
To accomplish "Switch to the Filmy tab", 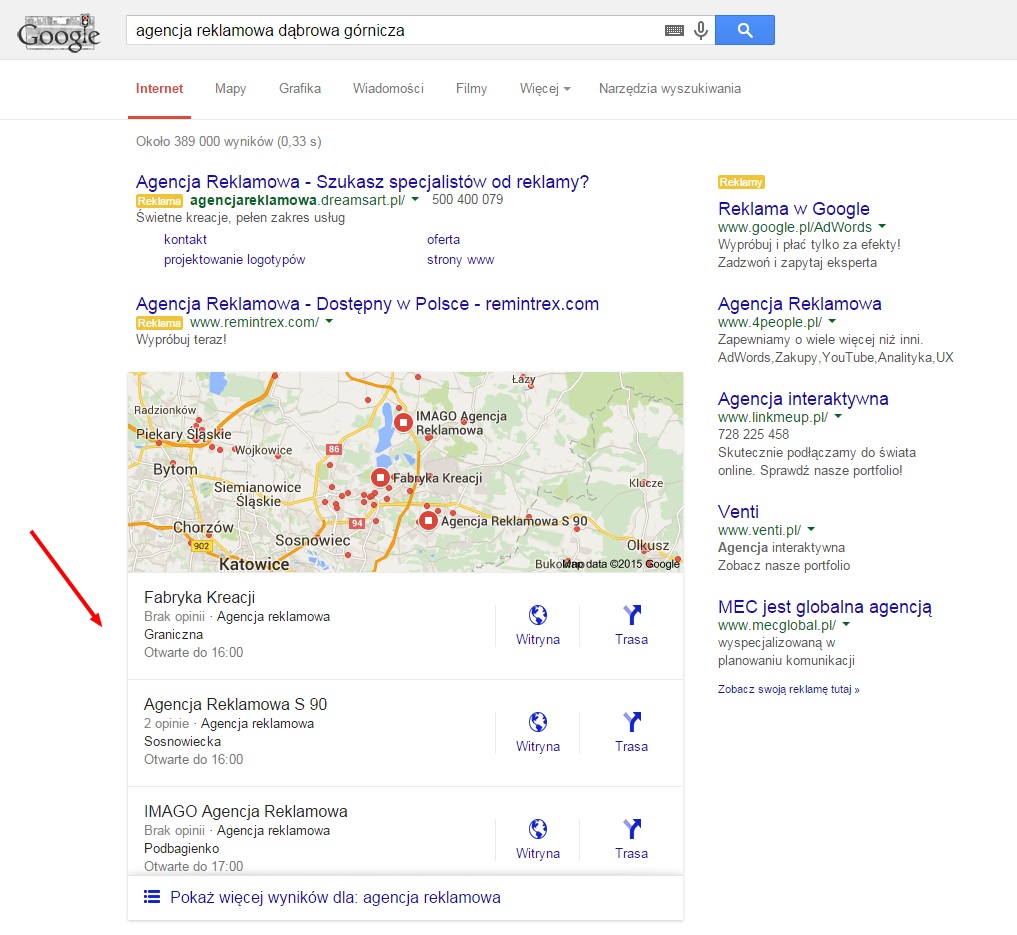I will pos(472,89).
